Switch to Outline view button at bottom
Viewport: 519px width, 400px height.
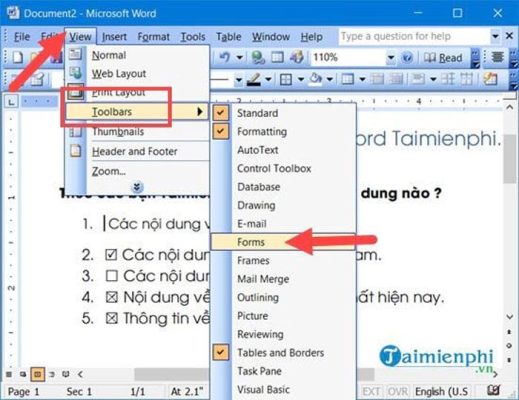[x=52, y=374]
